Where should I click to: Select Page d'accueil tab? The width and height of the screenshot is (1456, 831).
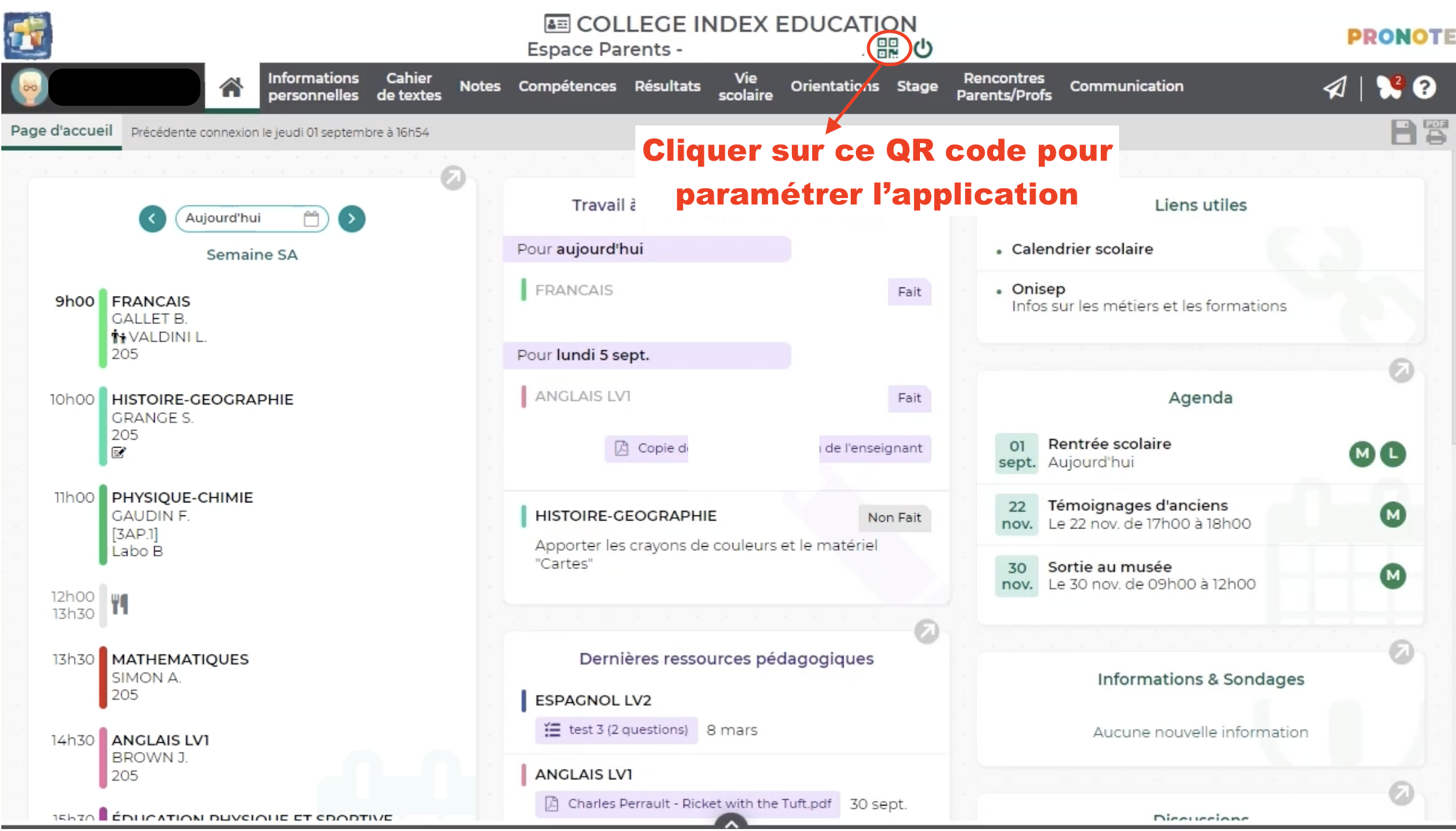click(61, 131)
